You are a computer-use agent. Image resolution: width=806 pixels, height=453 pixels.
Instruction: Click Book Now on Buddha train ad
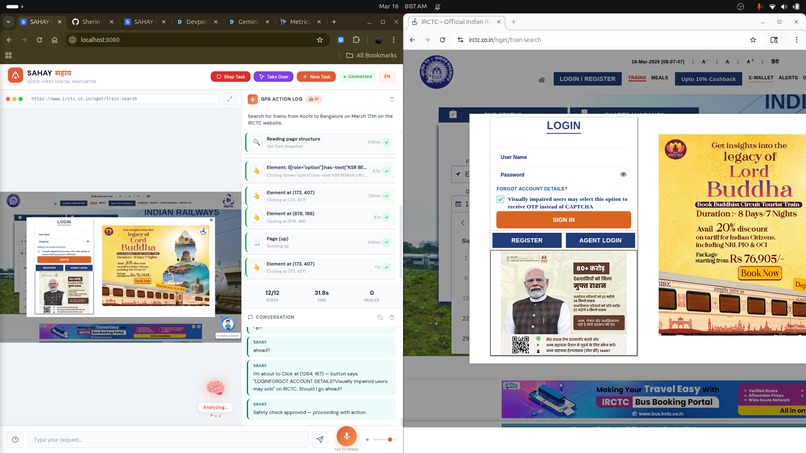[x=760, y=273]
